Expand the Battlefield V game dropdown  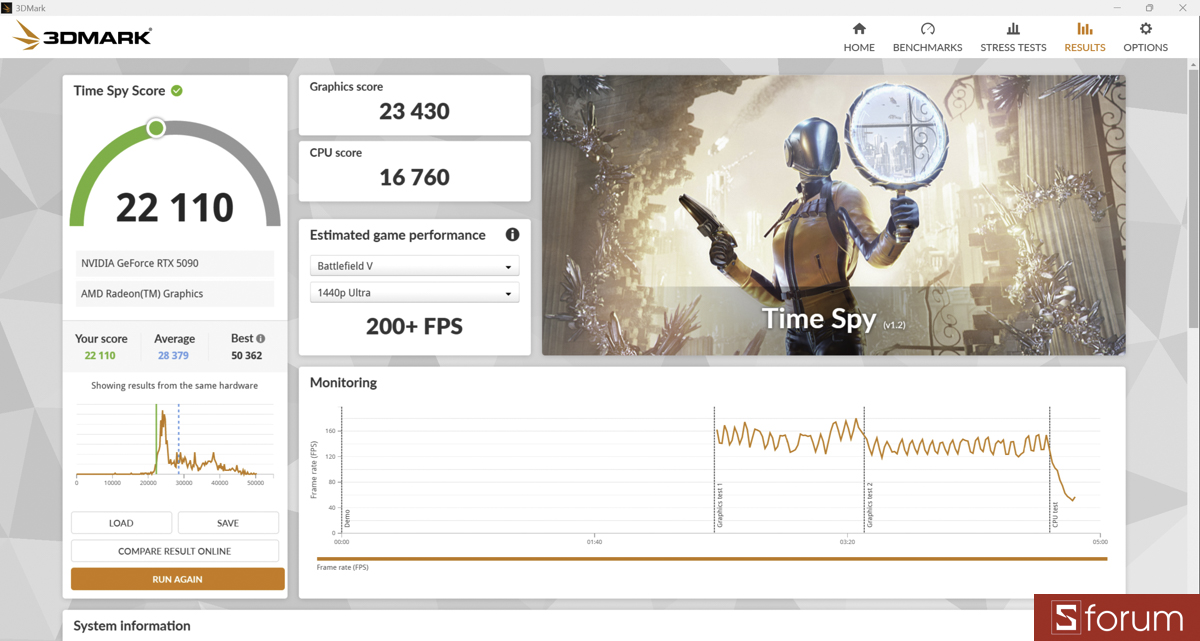(x=414, y=267)
